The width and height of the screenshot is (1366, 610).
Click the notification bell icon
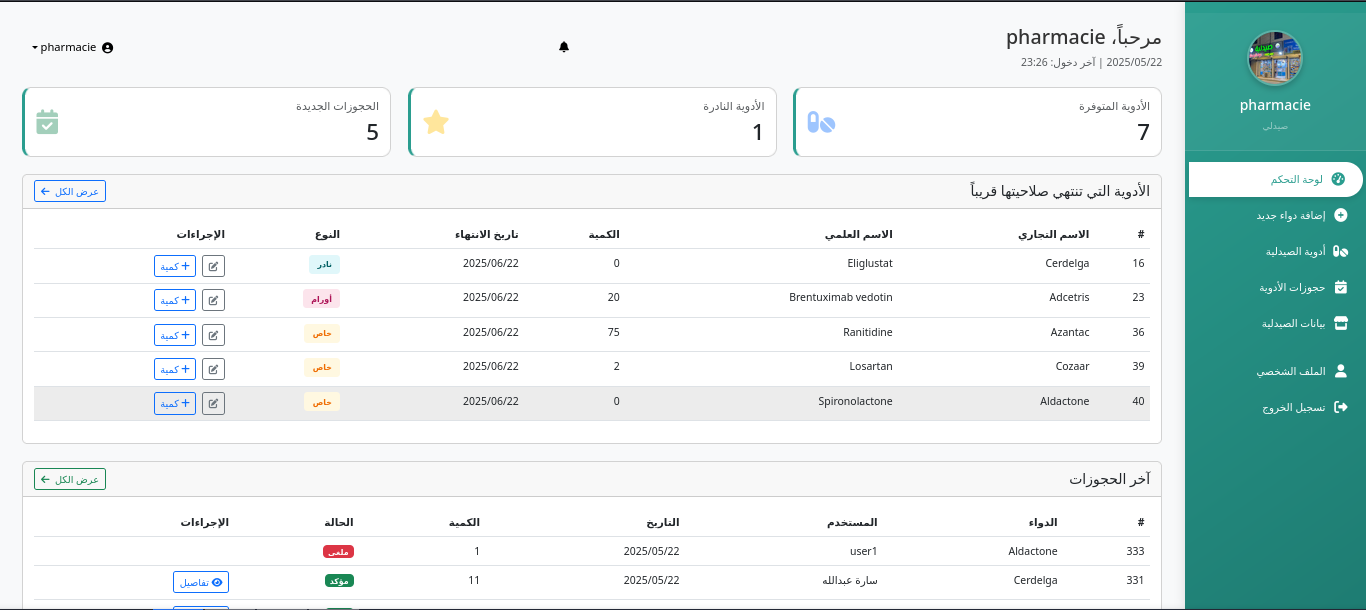pyautogui.click(x=564, y=47)
